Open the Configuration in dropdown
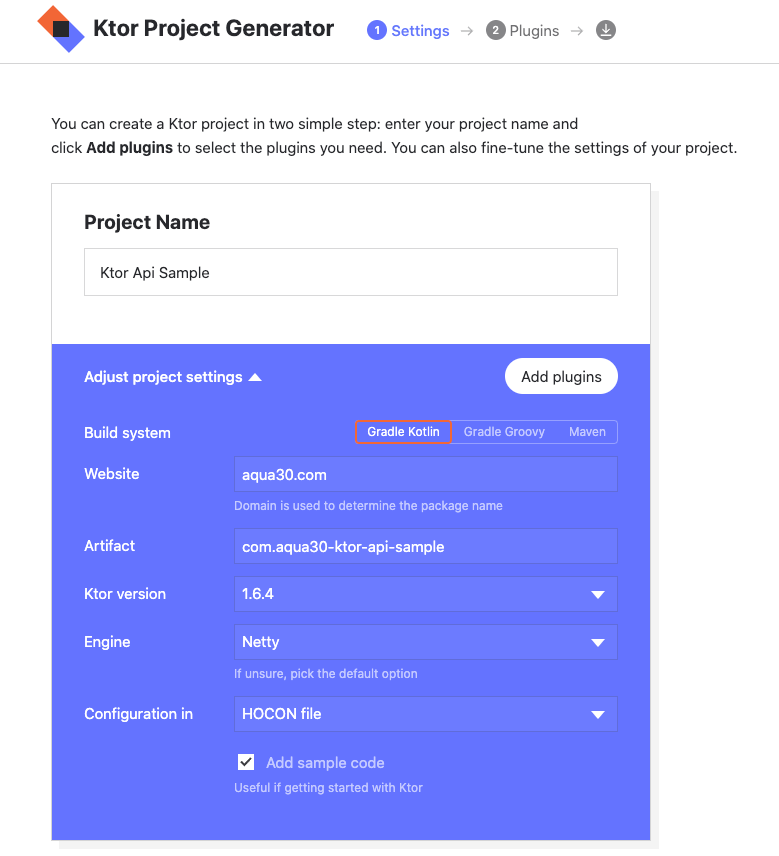 pyautogui.click(x=425, y=714)
